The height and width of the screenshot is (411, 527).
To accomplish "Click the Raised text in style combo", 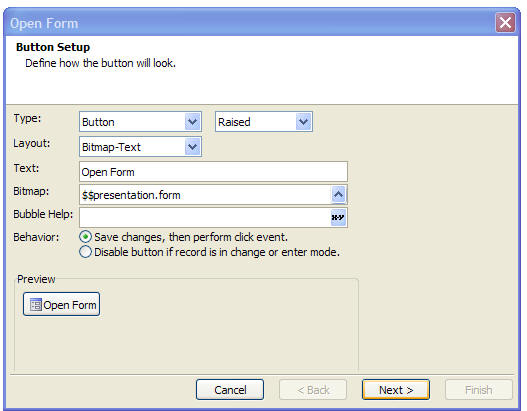I will click(234, 122).
